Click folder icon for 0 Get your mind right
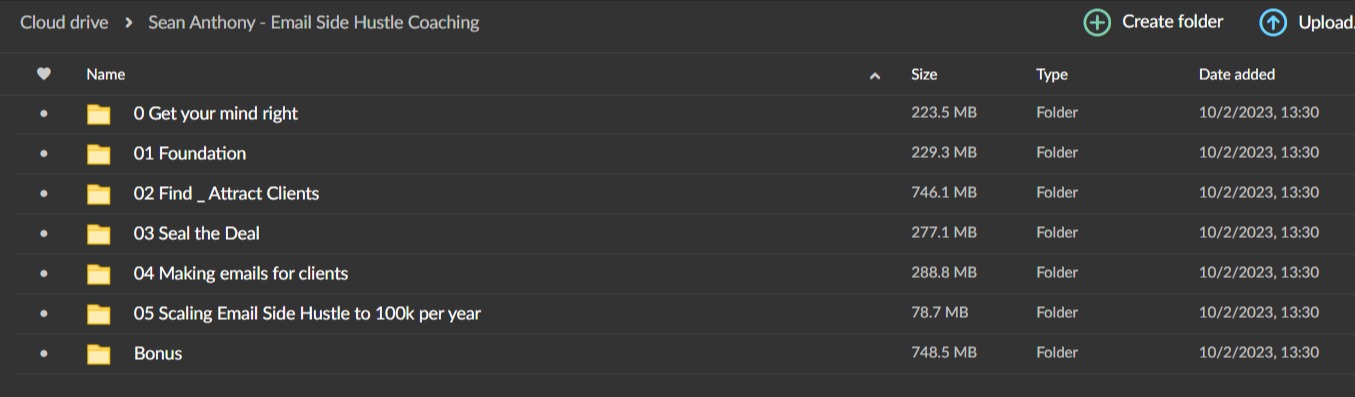1355x397 pixels. (x=98, y=114)
